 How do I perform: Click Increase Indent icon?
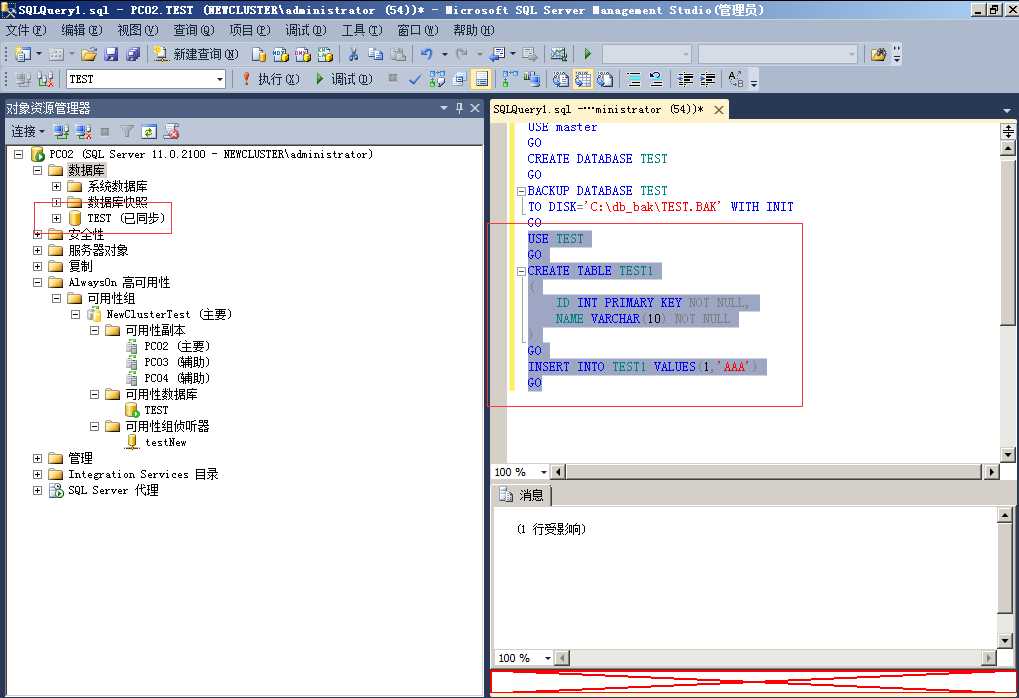(707, 79)
